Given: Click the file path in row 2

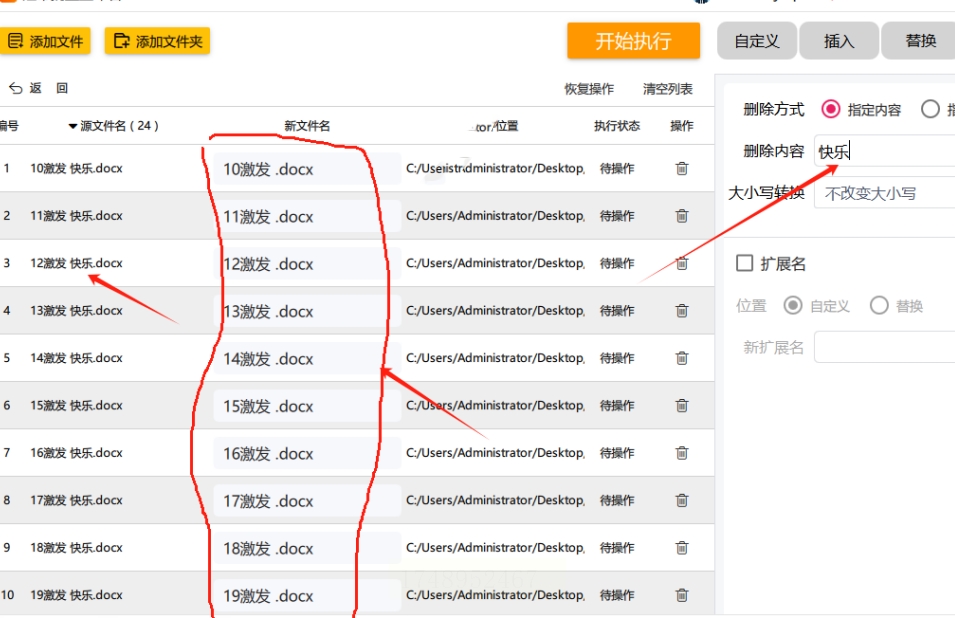Looking at the screenshot, I should click(x=495, y=216).
